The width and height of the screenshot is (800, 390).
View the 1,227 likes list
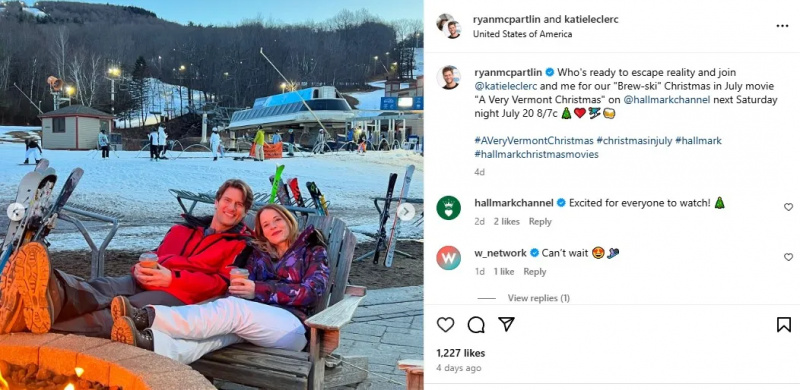coord(461,353)
